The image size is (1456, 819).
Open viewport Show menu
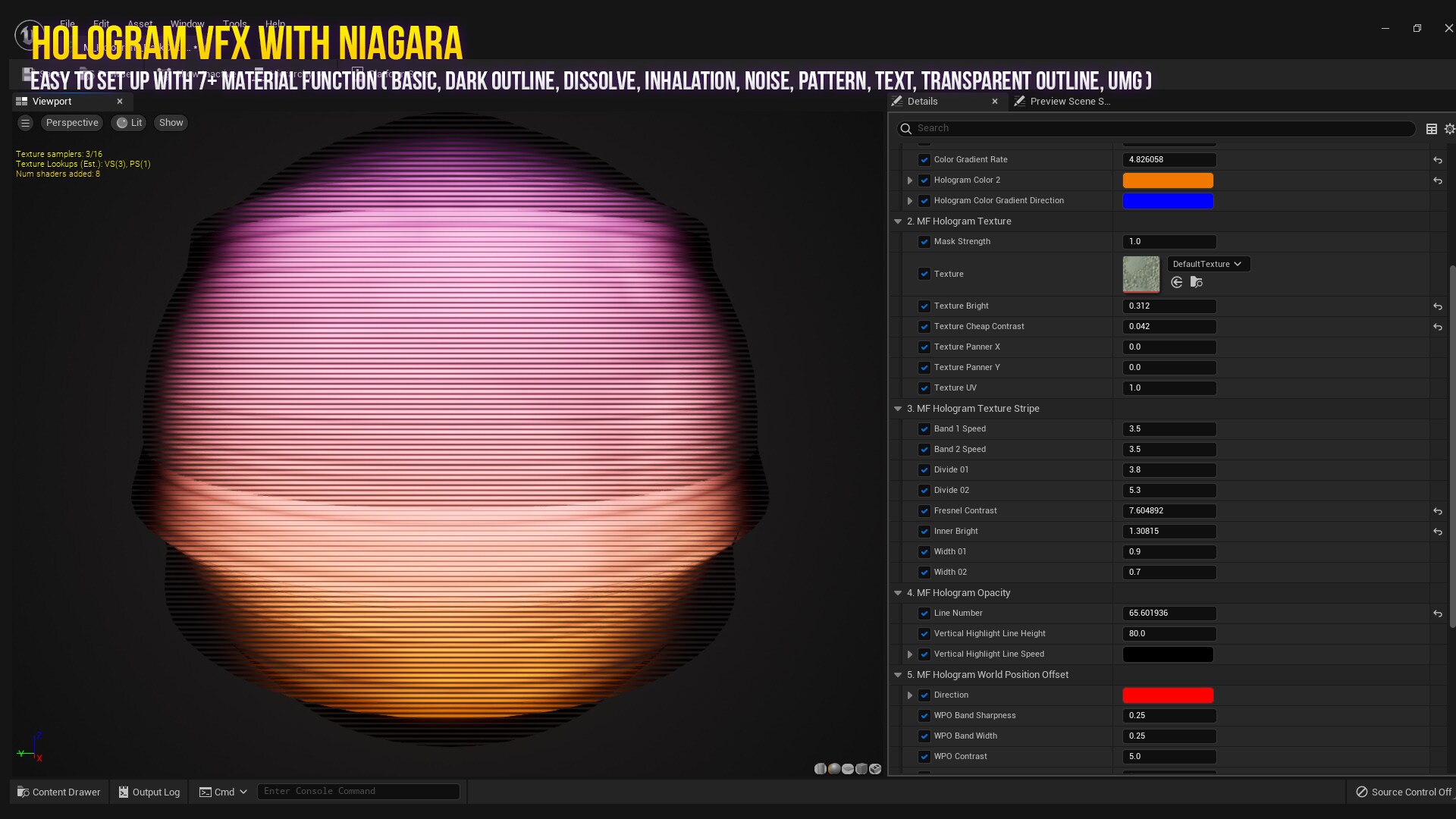point(171,123)
